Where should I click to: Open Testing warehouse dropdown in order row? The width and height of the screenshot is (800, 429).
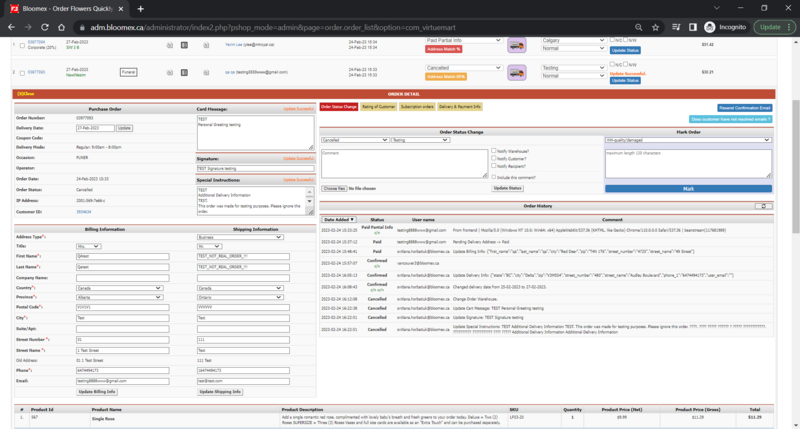pos(573,68)
